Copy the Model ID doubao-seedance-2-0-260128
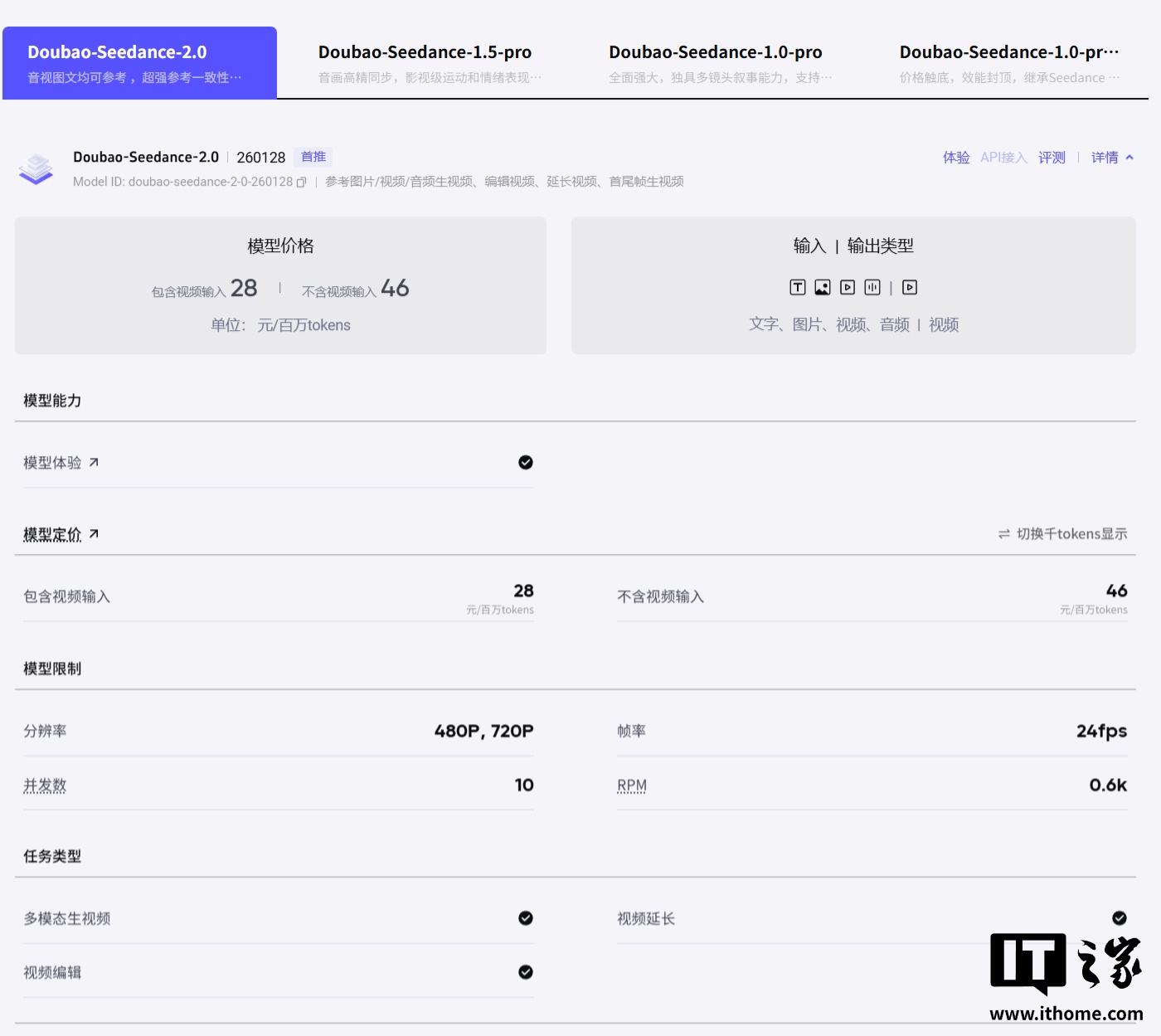The width and height of the screenshot is (1161, 1036). click(300, 181)
